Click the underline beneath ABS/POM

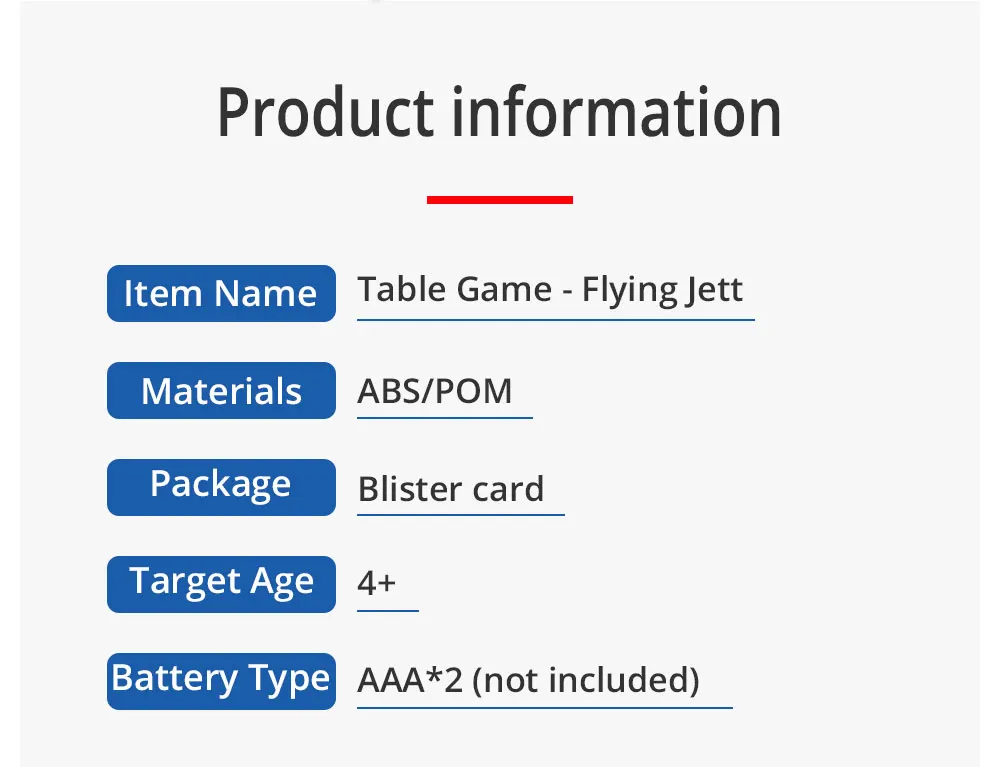point(444,417)
